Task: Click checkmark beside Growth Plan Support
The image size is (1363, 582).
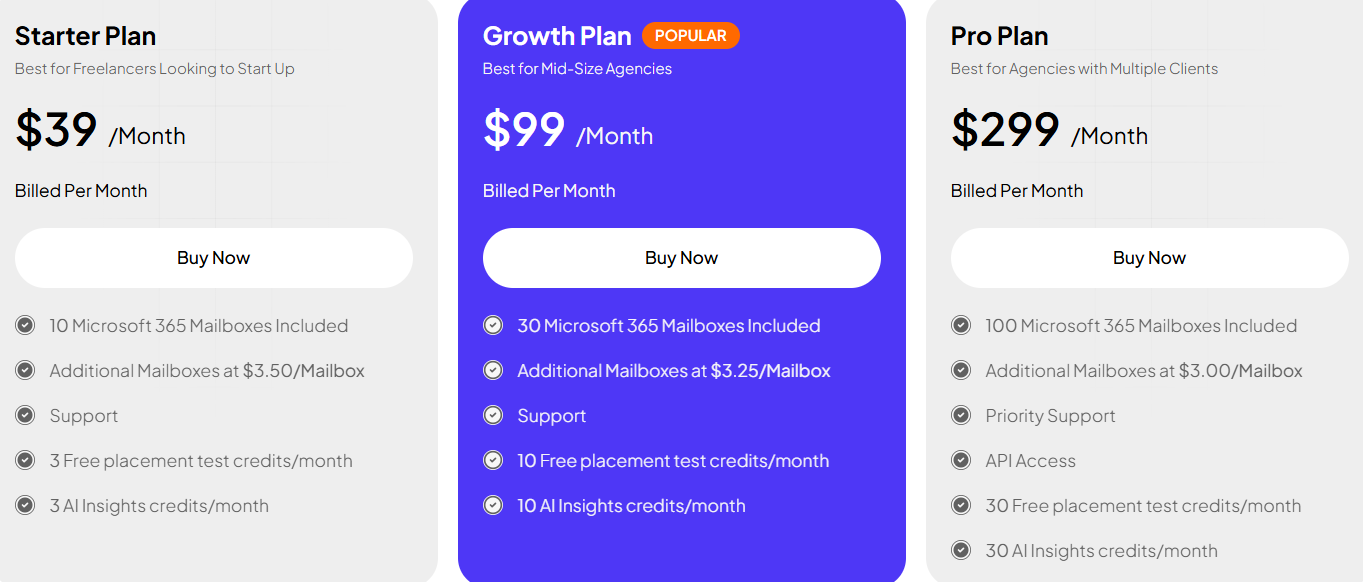Action: pyautogui.click(x=493, y=415)
